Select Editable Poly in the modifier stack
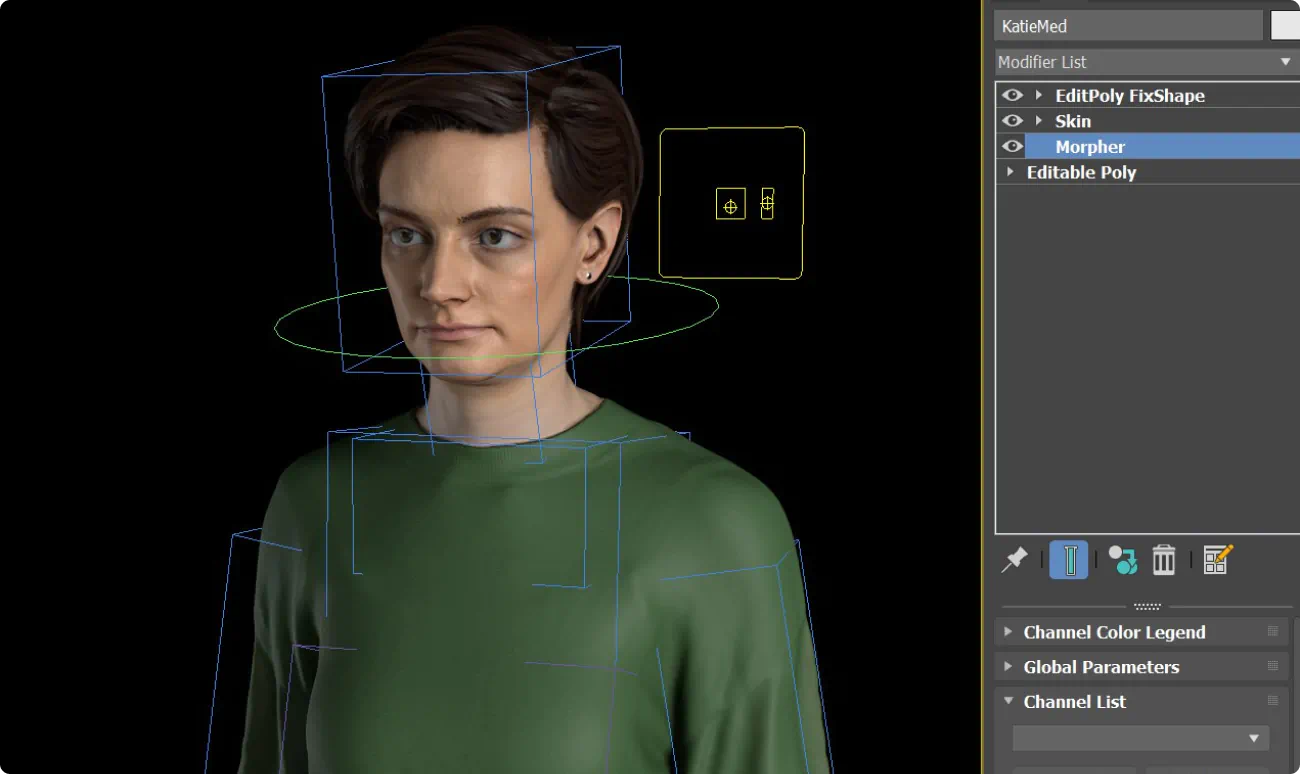 tap(1082, 171)
